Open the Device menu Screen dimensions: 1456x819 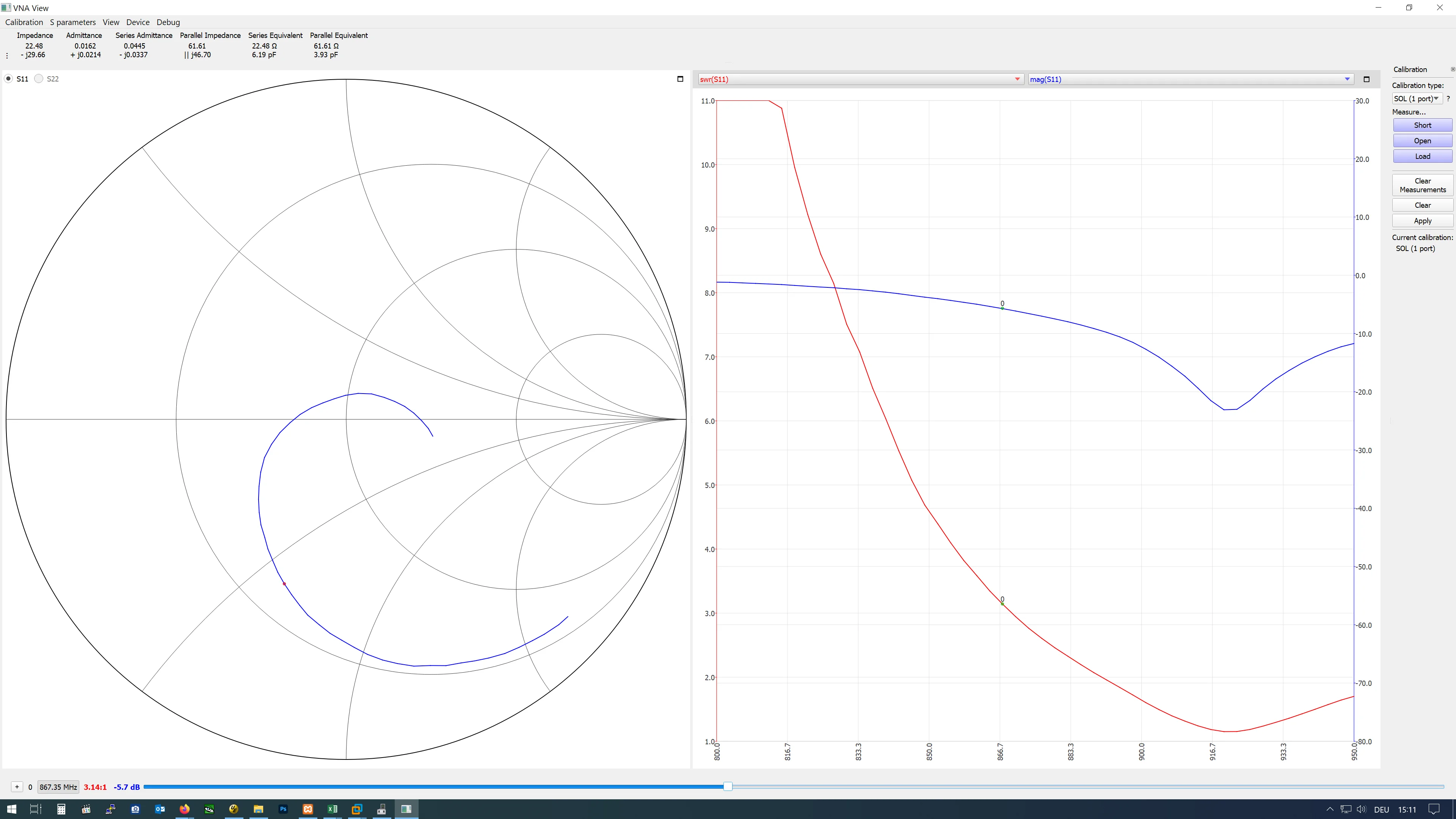pyautogui.click(x=137, y=22)
